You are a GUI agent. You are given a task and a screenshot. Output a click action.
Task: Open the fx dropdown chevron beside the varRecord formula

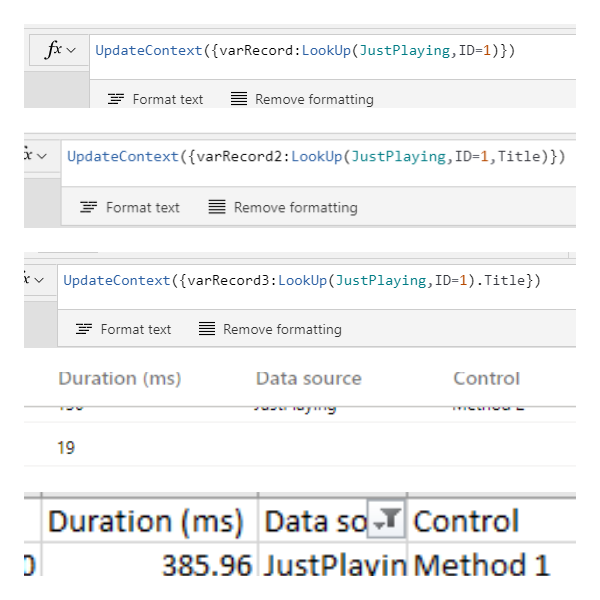click(71, 50)
